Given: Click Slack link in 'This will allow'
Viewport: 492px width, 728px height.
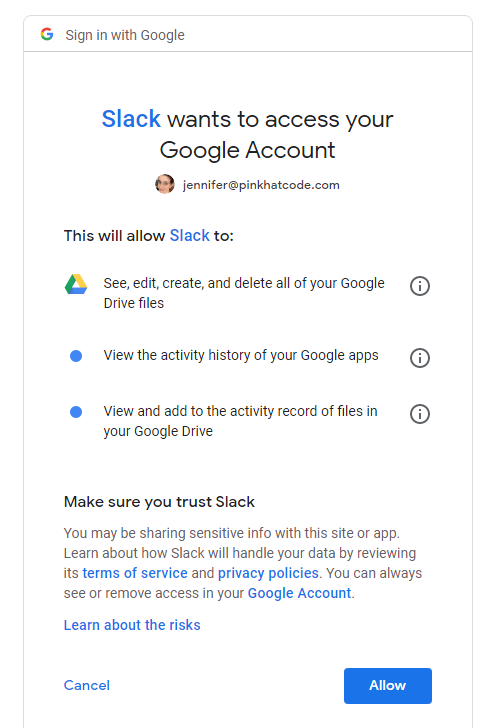Looking at the screenshot, I should (x=189, y=235).
